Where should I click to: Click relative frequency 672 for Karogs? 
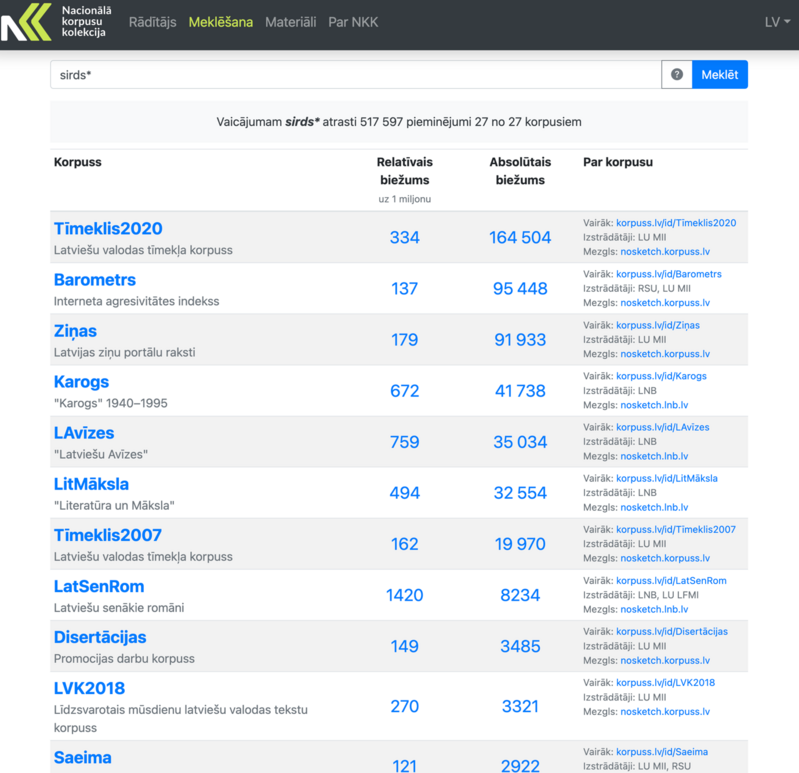[x=405, y=391]
